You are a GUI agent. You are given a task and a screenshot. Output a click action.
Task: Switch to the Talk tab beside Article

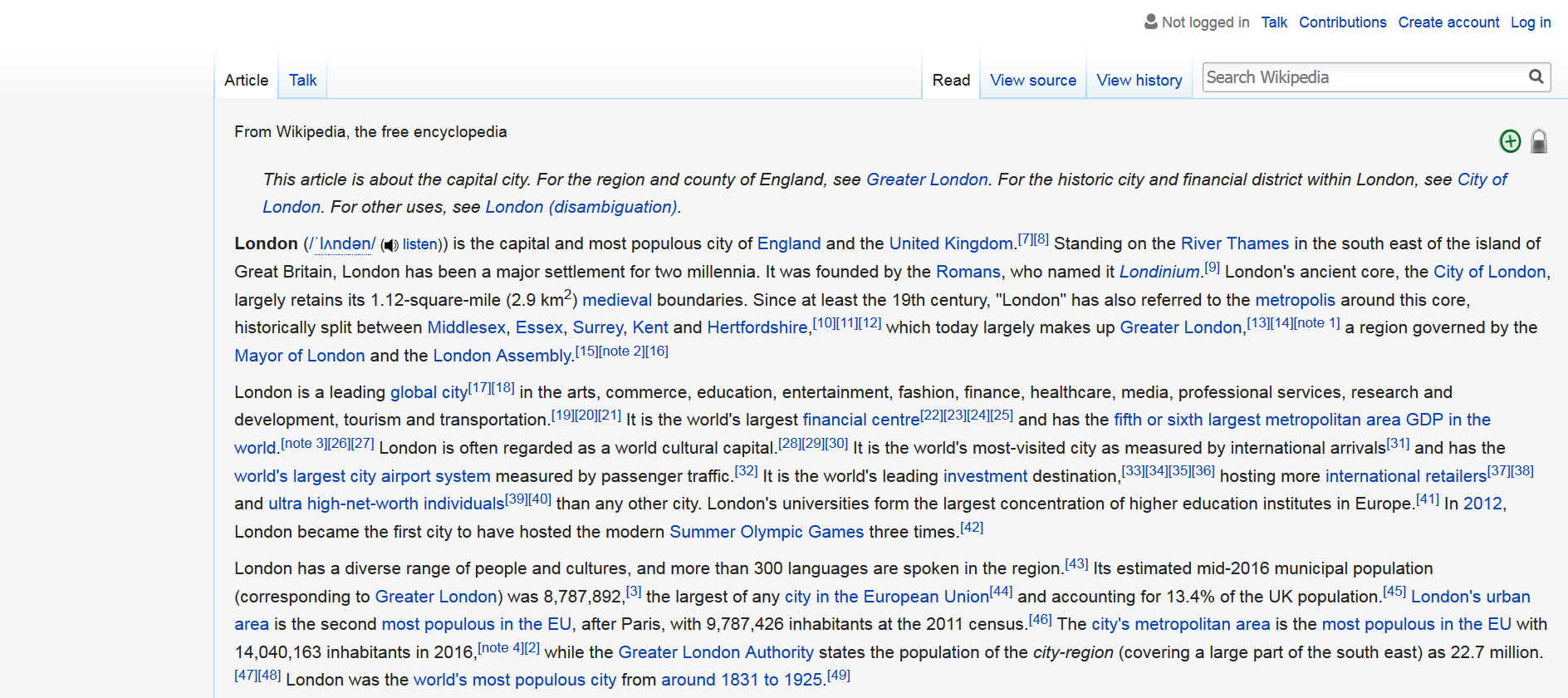pos(302,81)
